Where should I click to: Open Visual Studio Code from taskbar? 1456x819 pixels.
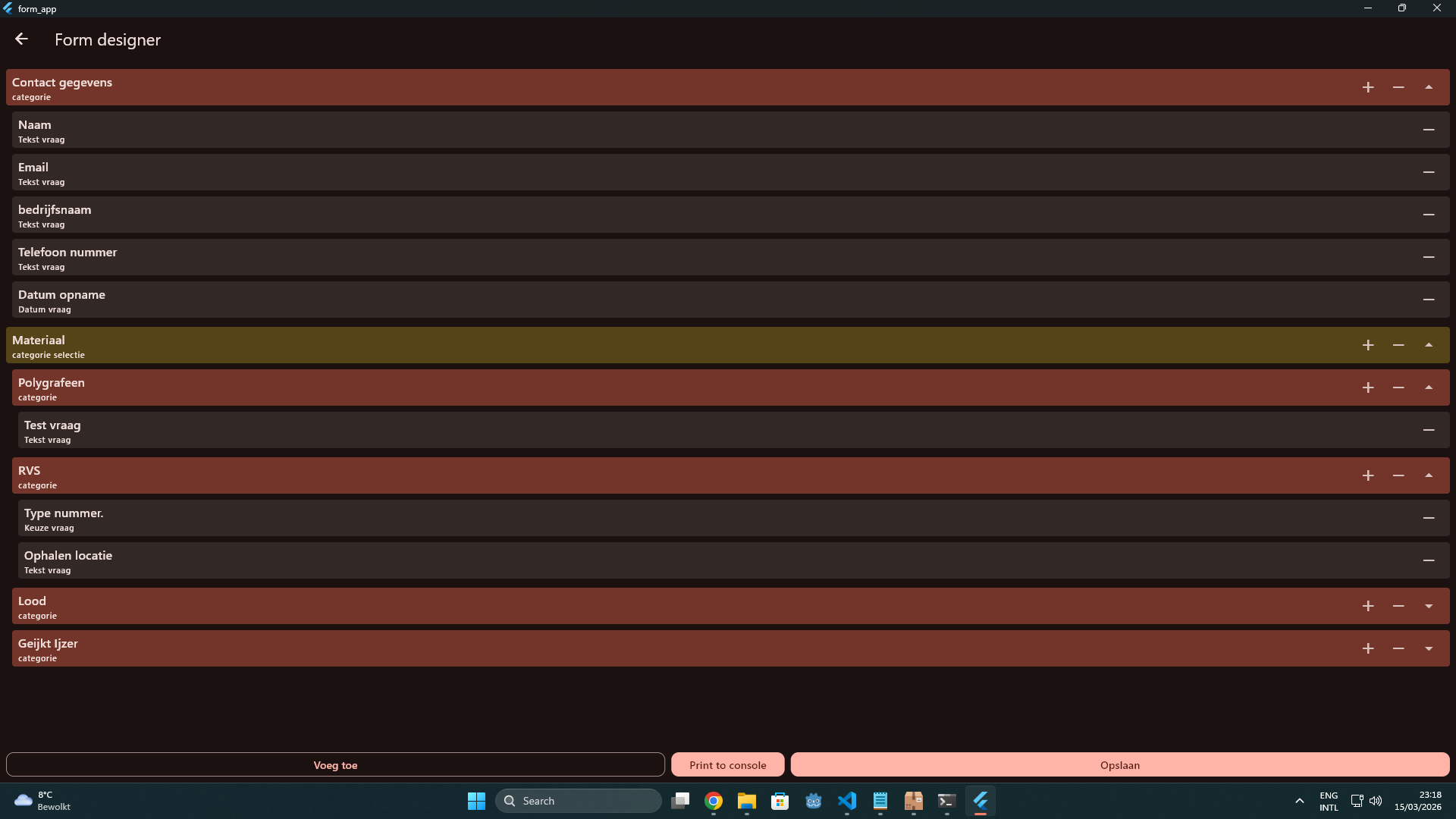[x=846, y=801]
